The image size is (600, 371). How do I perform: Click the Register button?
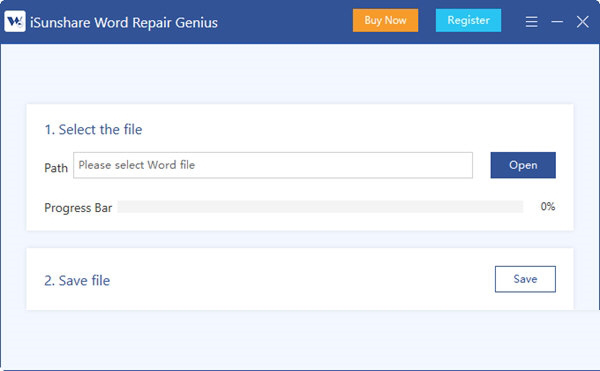pyautogui.click(x=468, y=20)
